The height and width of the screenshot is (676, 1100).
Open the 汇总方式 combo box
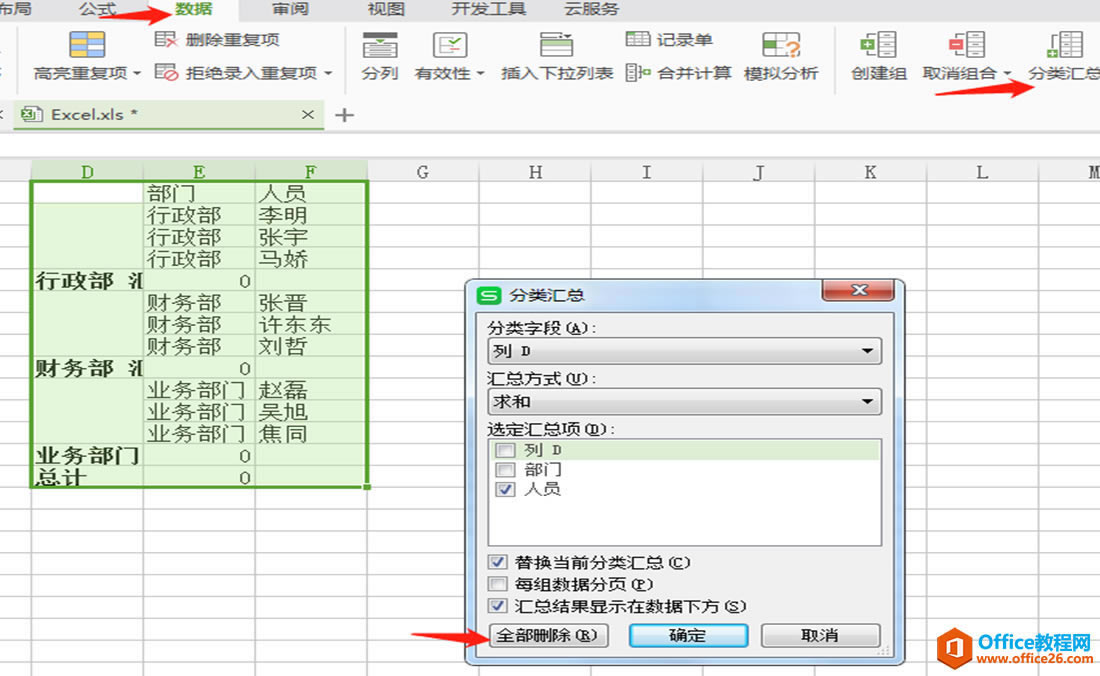pyautogui.click(x=684, y=402)
